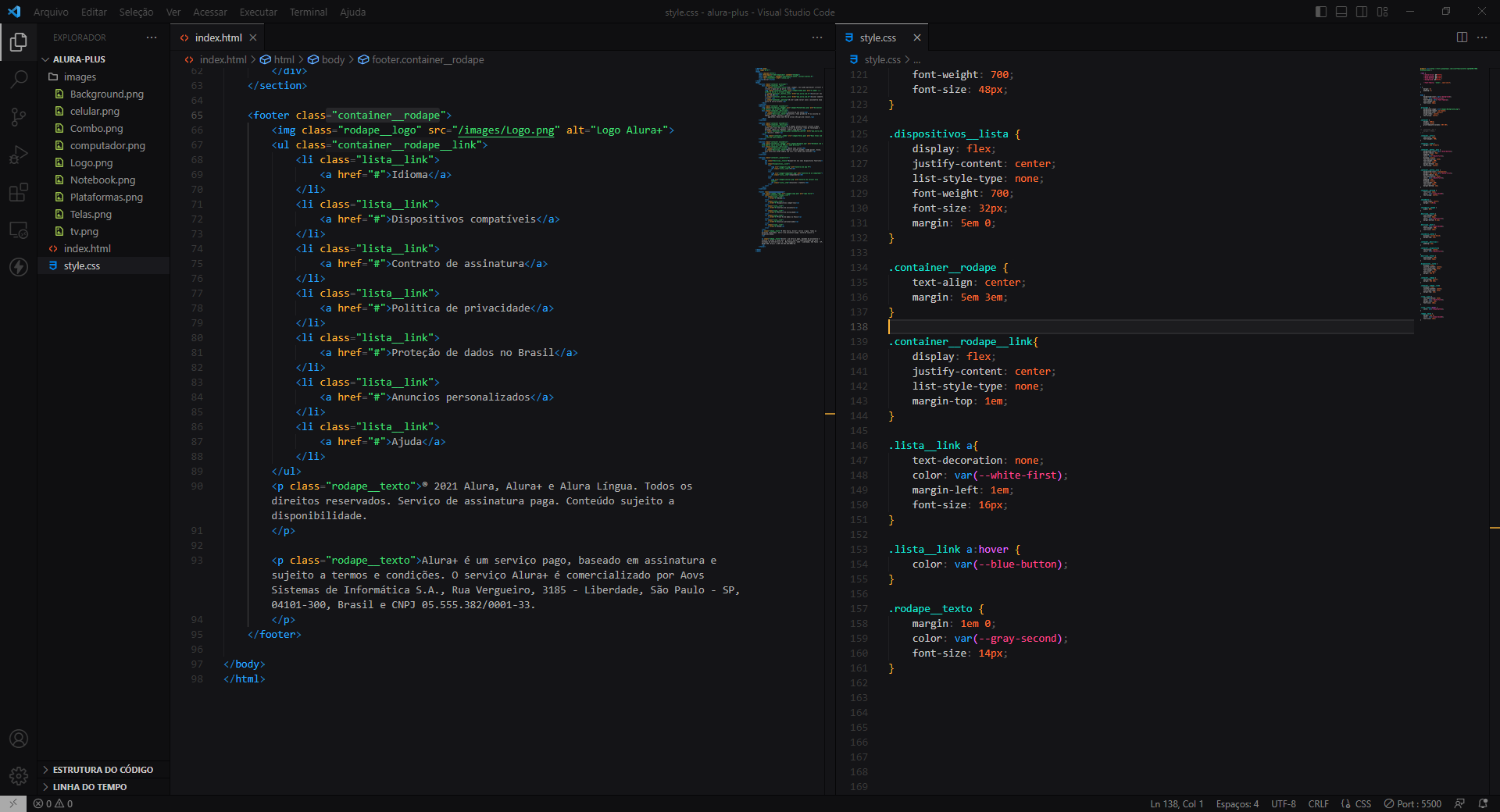Open the notifications bell in the status bar

point(1483,803)
